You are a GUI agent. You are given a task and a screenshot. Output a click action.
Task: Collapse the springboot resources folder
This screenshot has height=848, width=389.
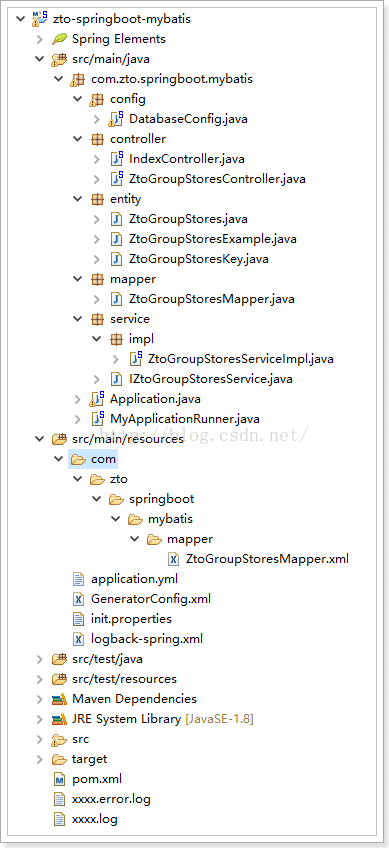[97, 499]
